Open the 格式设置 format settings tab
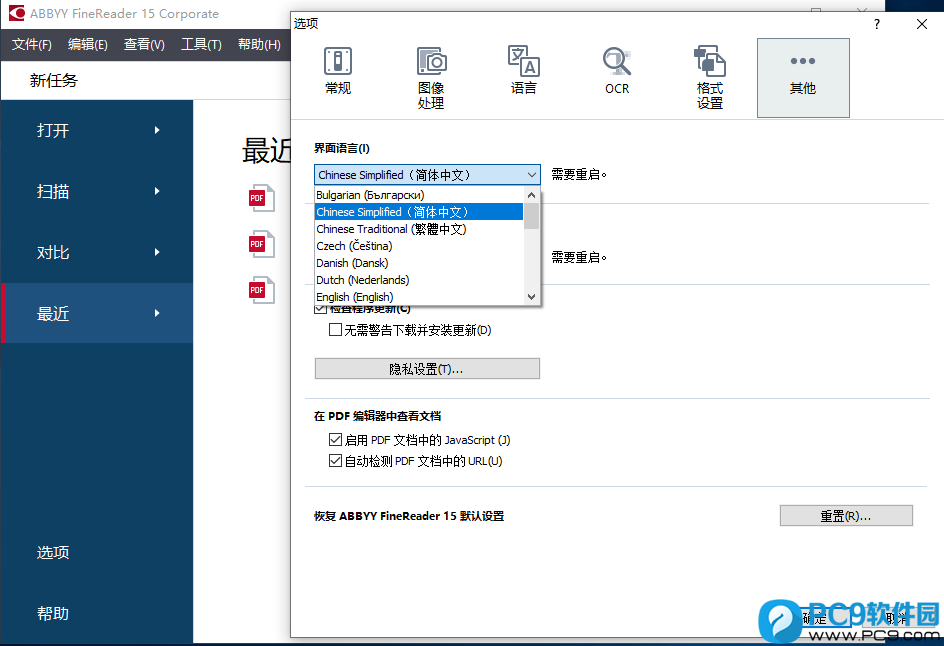The height and width of the screenshot is (646, 944). coord(710,78)
